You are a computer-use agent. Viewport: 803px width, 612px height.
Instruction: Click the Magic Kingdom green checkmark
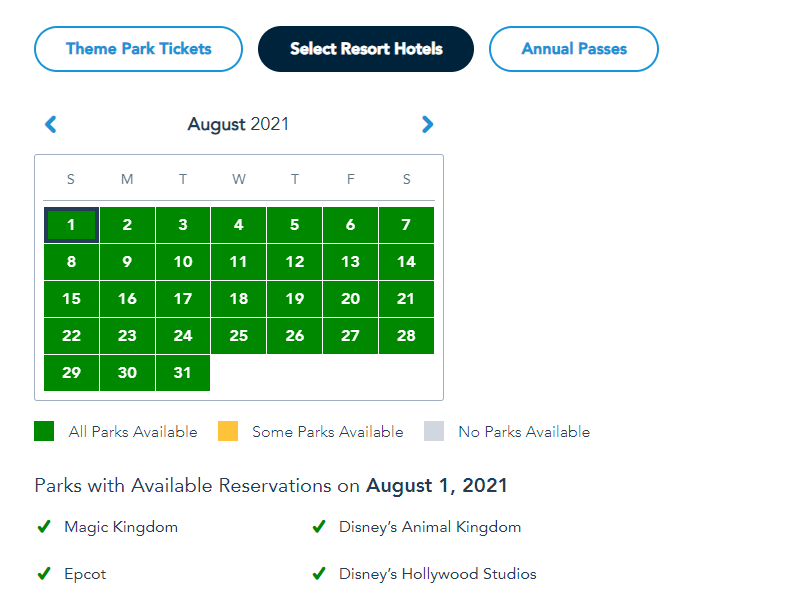click(44, 527)
